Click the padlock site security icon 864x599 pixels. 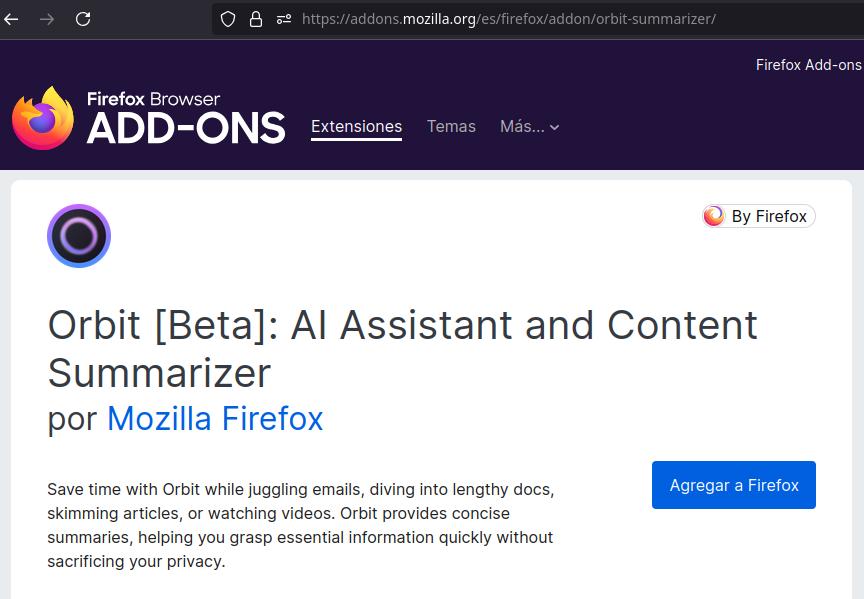tap(256, 19)
